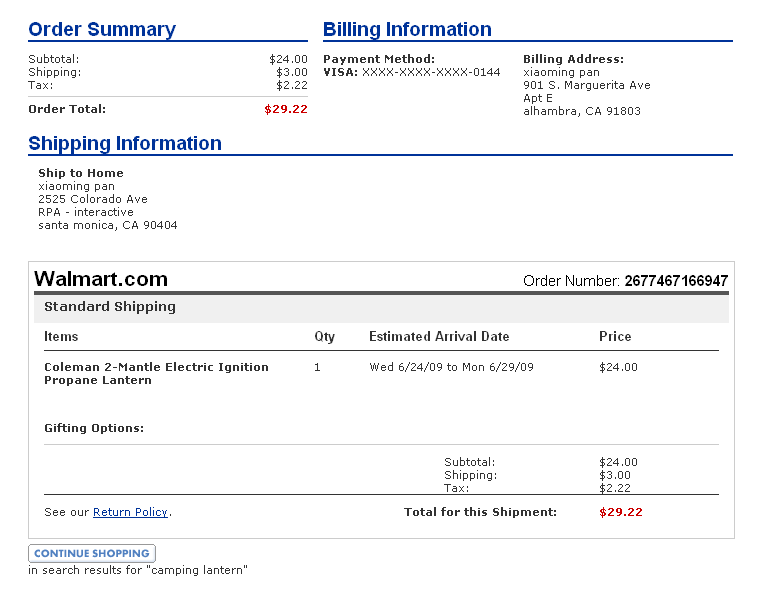This screenshot has height=597, width=763.
Task: Click the Items column header
Action: coord(61,337)
